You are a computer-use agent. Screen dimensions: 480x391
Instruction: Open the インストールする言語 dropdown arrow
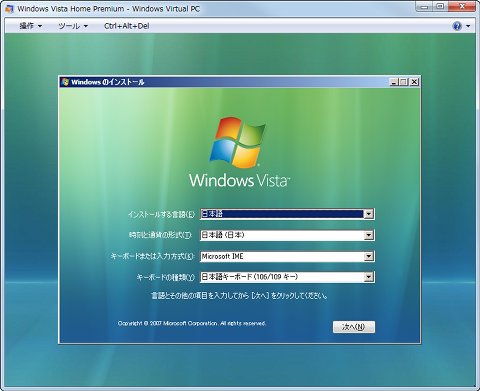[368, 214]
